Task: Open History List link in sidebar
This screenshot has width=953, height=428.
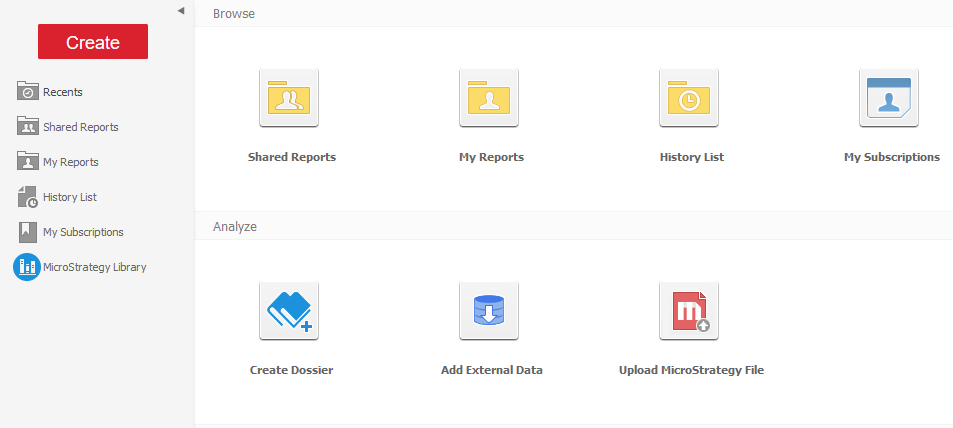Action: click(x=70, y=197)
